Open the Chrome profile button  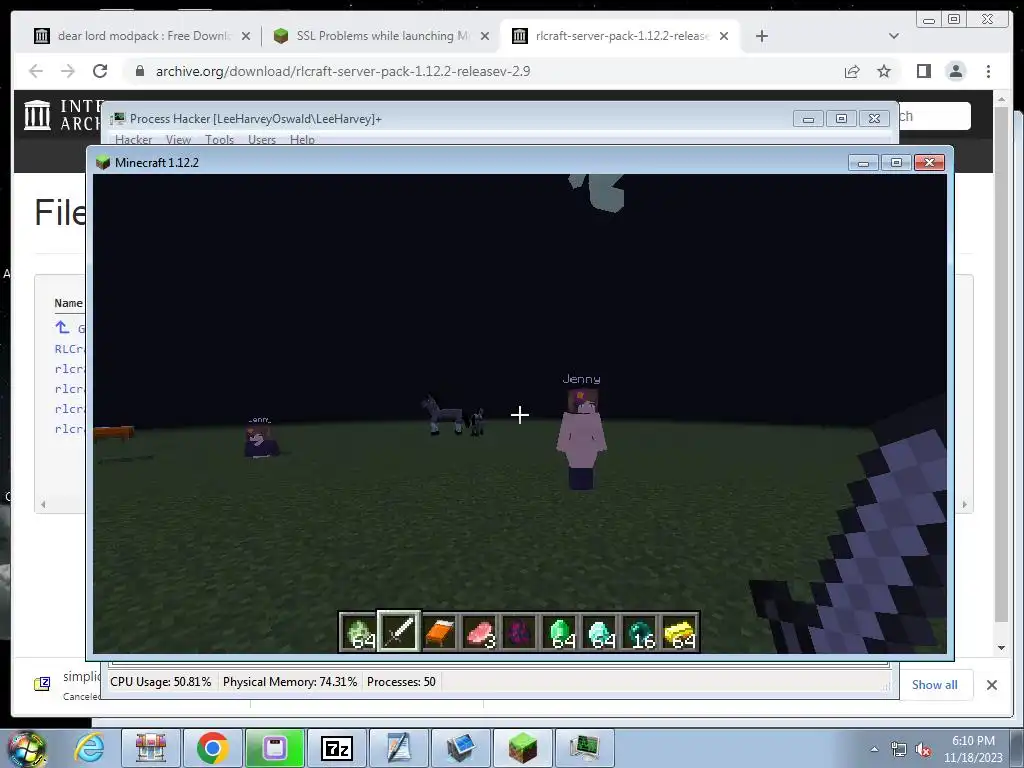pos(955,71)
